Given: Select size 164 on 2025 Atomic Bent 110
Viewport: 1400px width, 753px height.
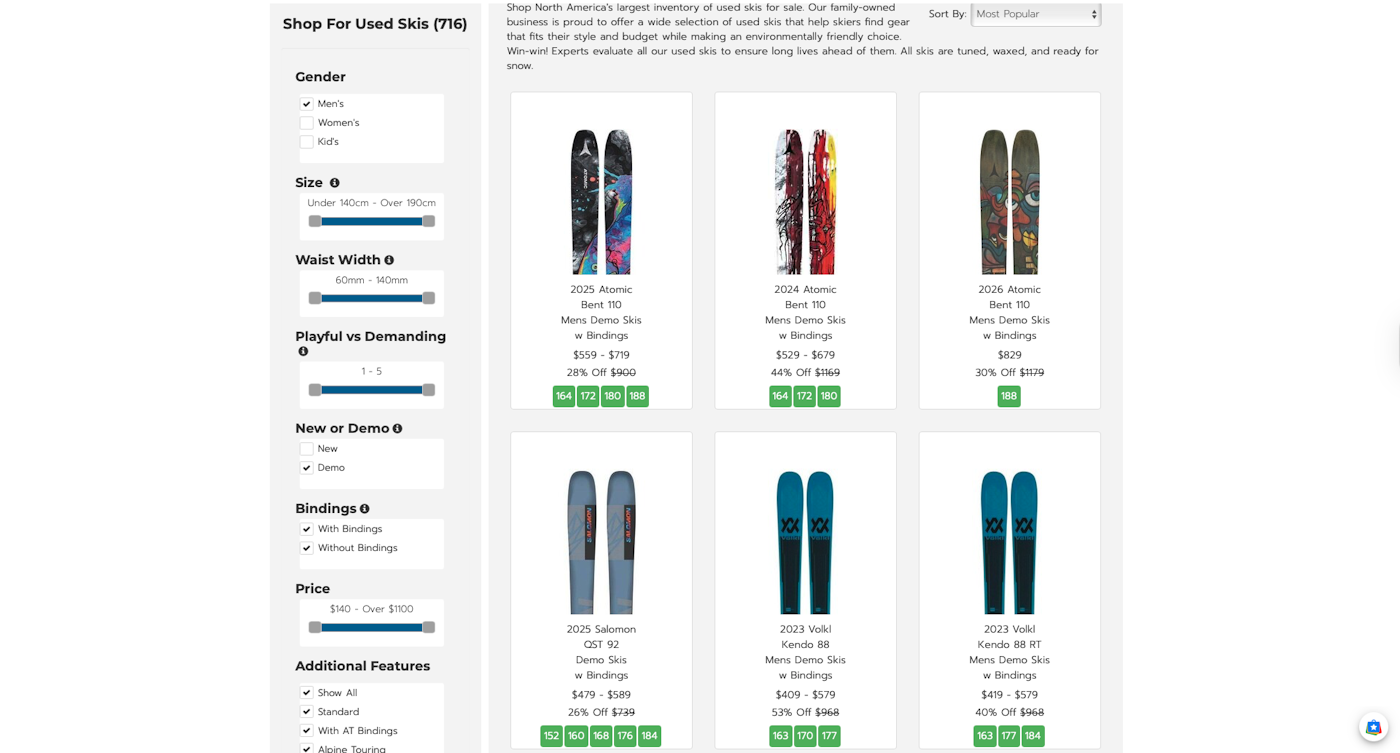Looking at the screenshot, I should pos(564,396).
